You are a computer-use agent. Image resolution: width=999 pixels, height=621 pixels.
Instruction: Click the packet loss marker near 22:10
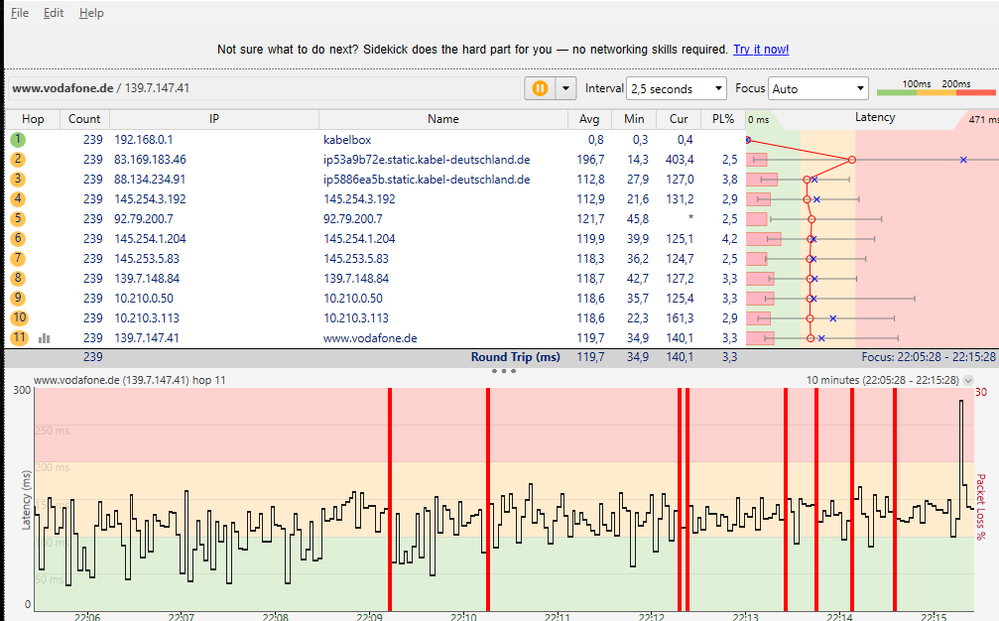click(488, 499)
